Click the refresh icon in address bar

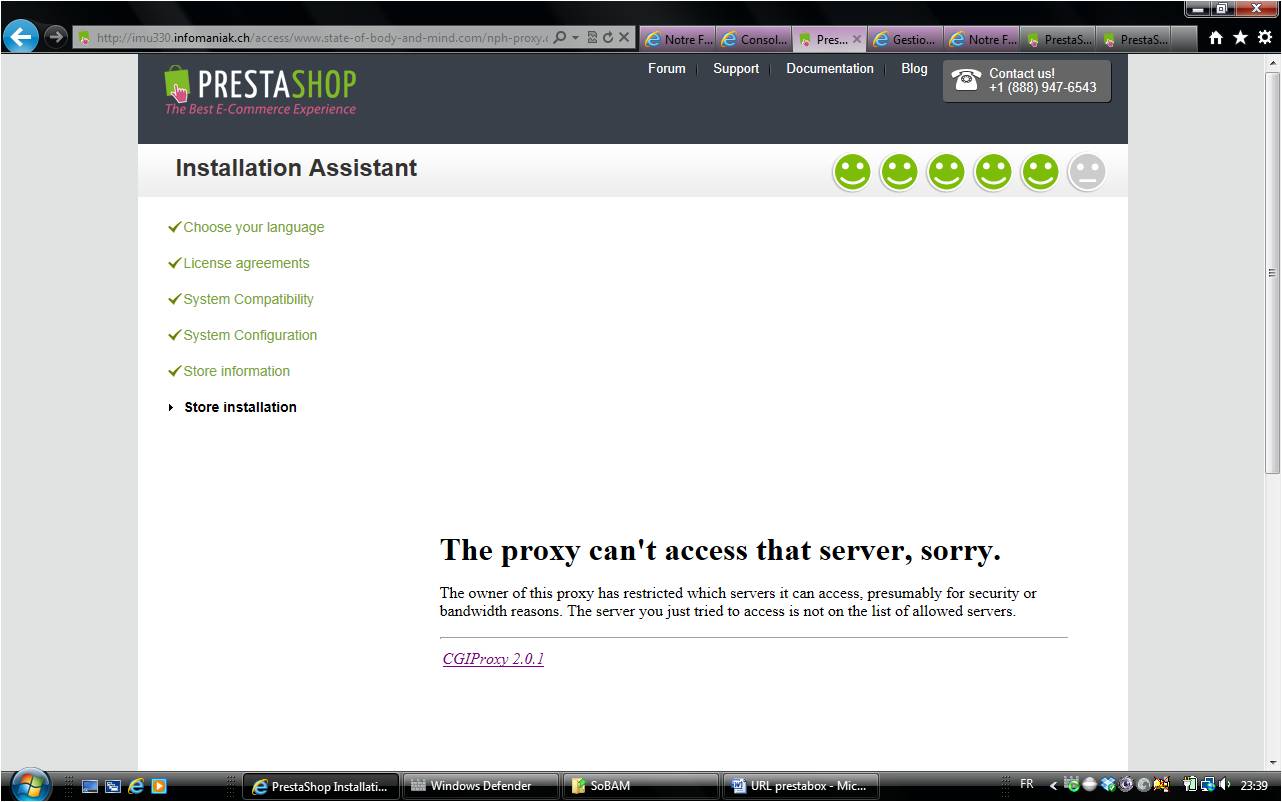point(607,38)
